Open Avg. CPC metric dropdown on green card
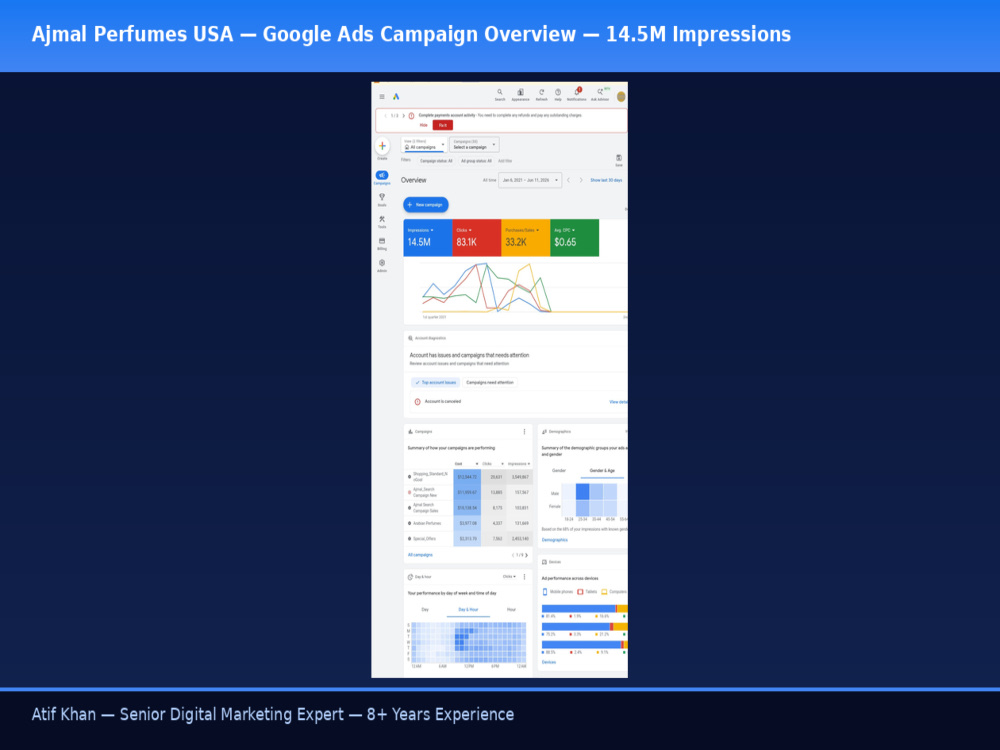Screen dimensions: 1000x750 click(x=564, y=230)
